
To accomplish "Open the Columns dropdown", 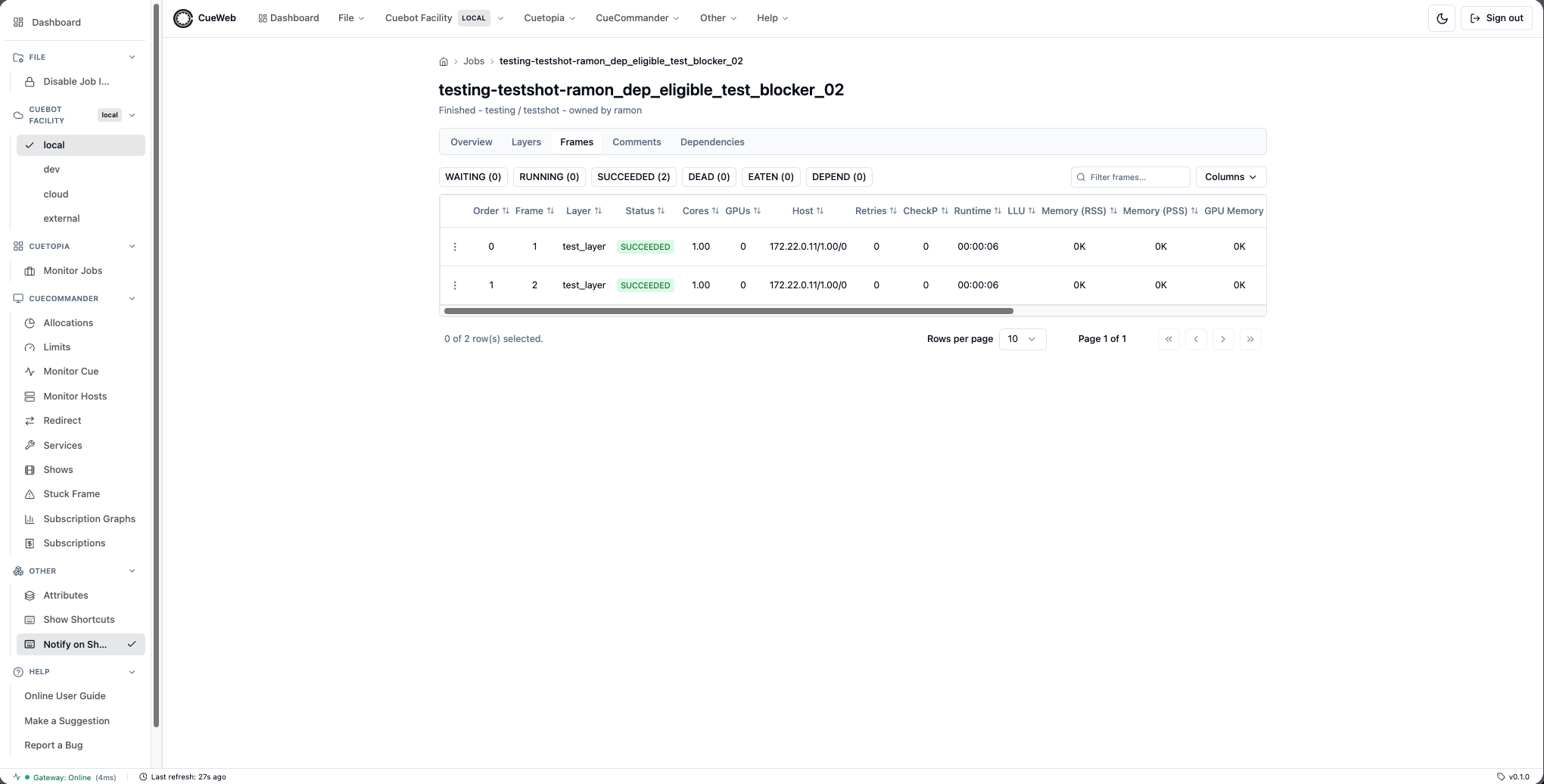I will click(x=1231, y=177).
